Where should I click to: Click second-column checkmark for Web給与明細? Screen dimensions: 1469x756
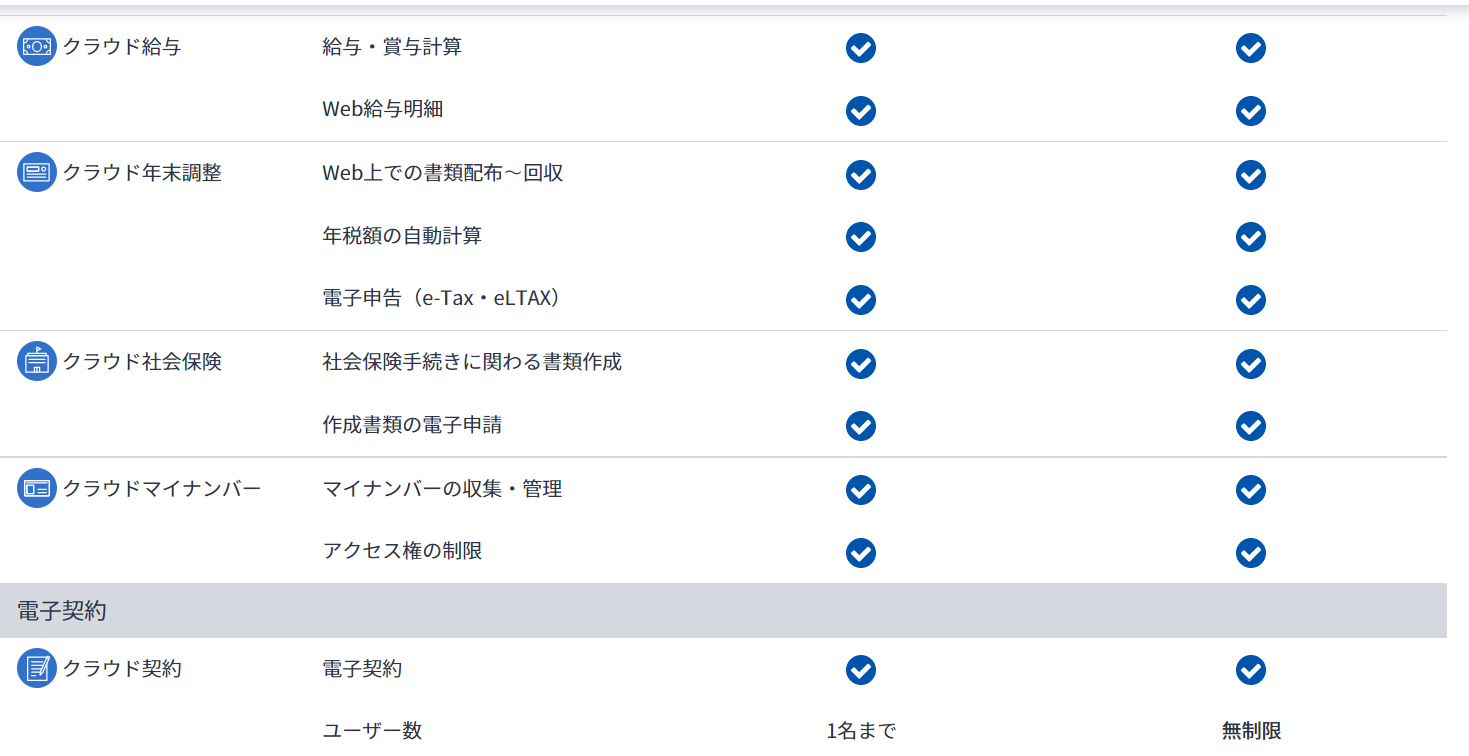point(1251,110)
